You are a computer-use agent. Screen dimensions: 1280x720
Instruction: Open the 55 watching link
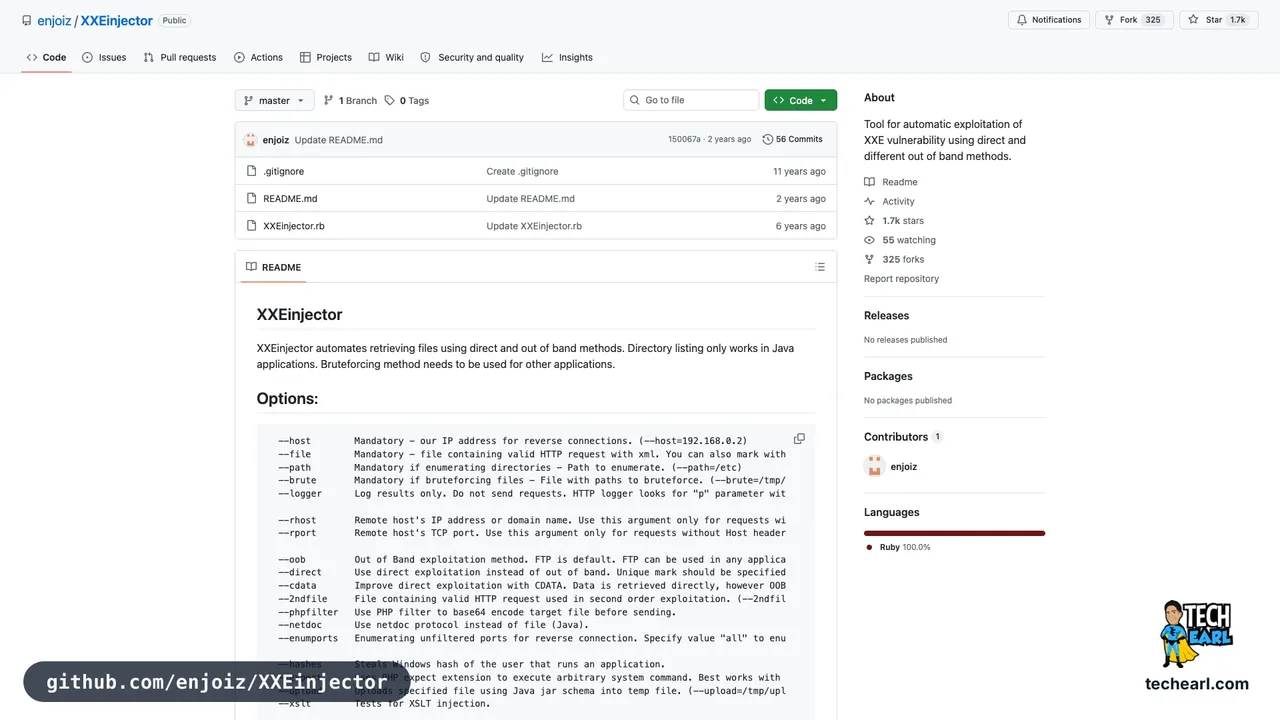click(900, 240)
